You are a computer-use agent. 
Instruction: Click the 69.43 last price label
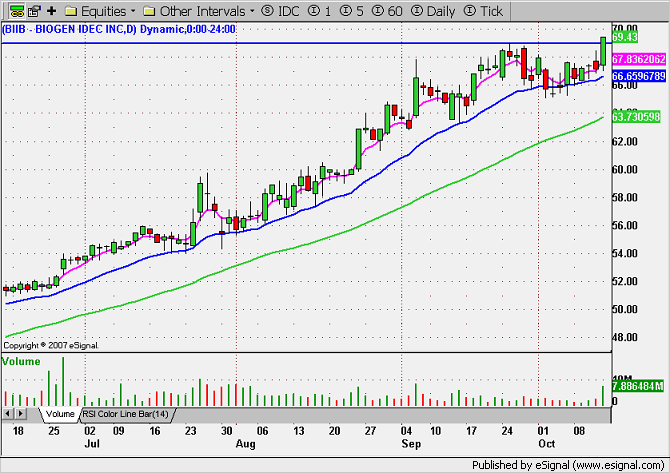tap(624, 37)
